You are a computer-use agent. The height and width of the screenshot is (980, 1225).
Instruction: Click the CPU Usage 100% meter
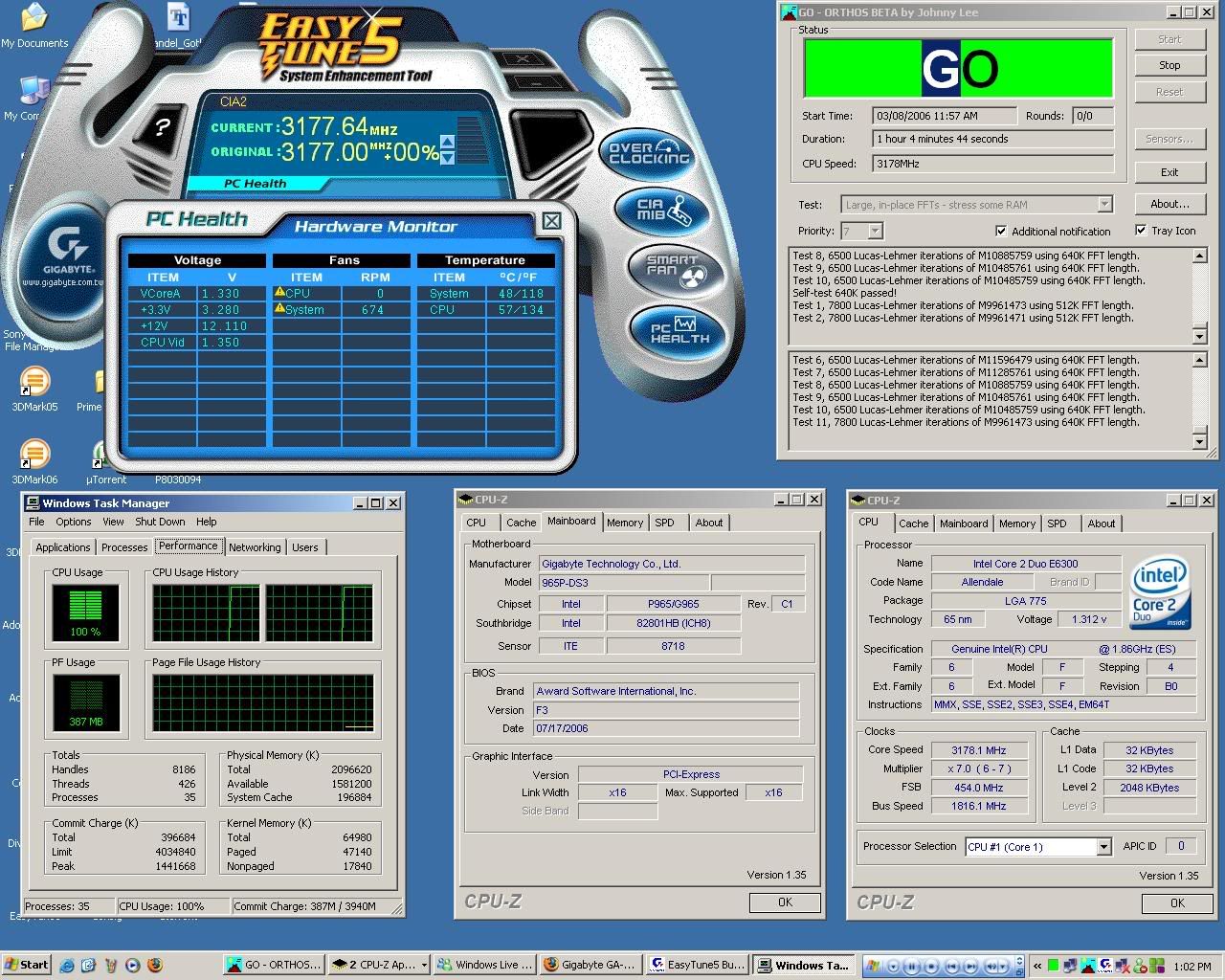tap(85, 612)
